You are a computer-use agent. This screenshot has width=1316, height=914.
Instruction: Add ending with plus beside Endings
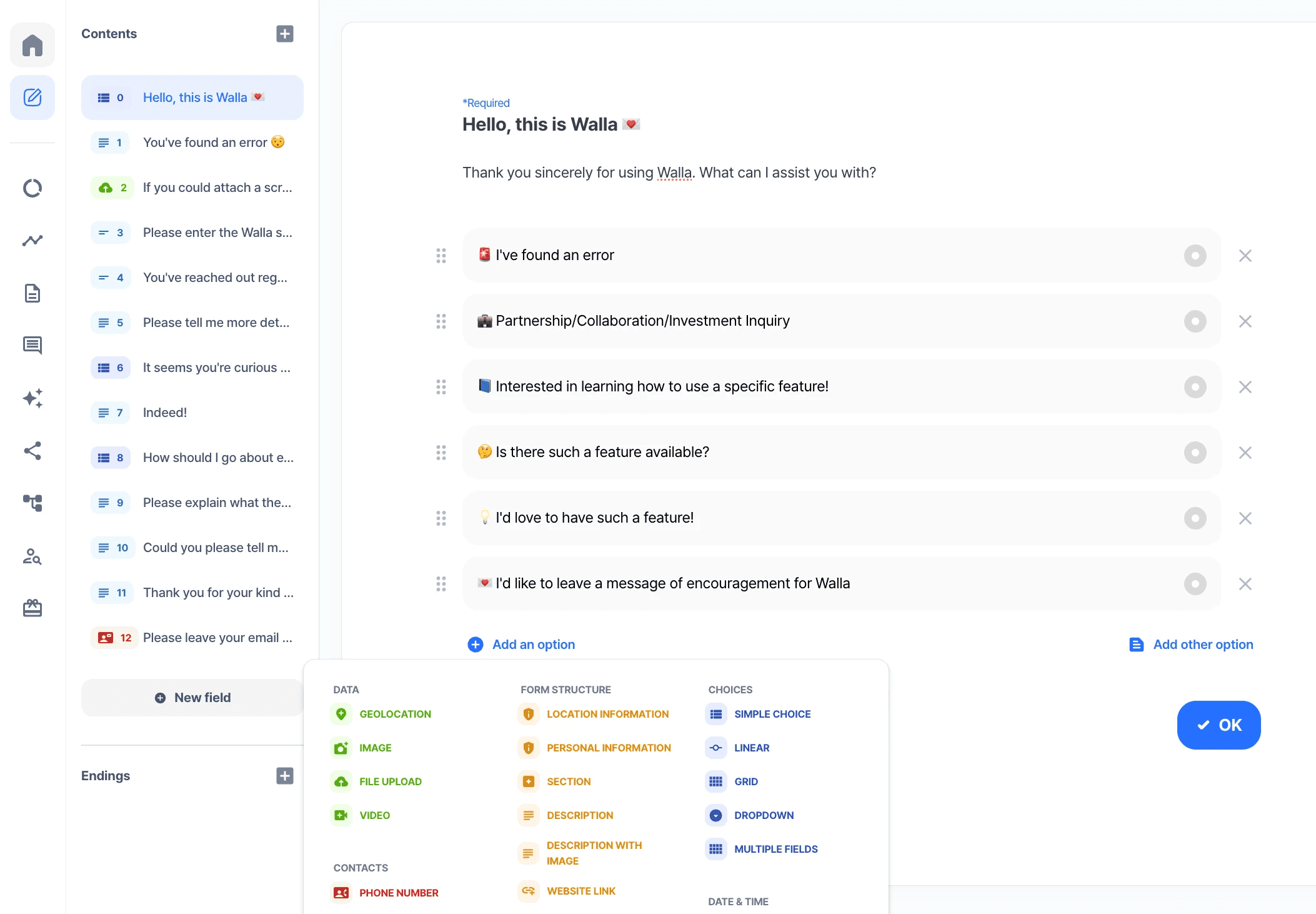[285, 776]
